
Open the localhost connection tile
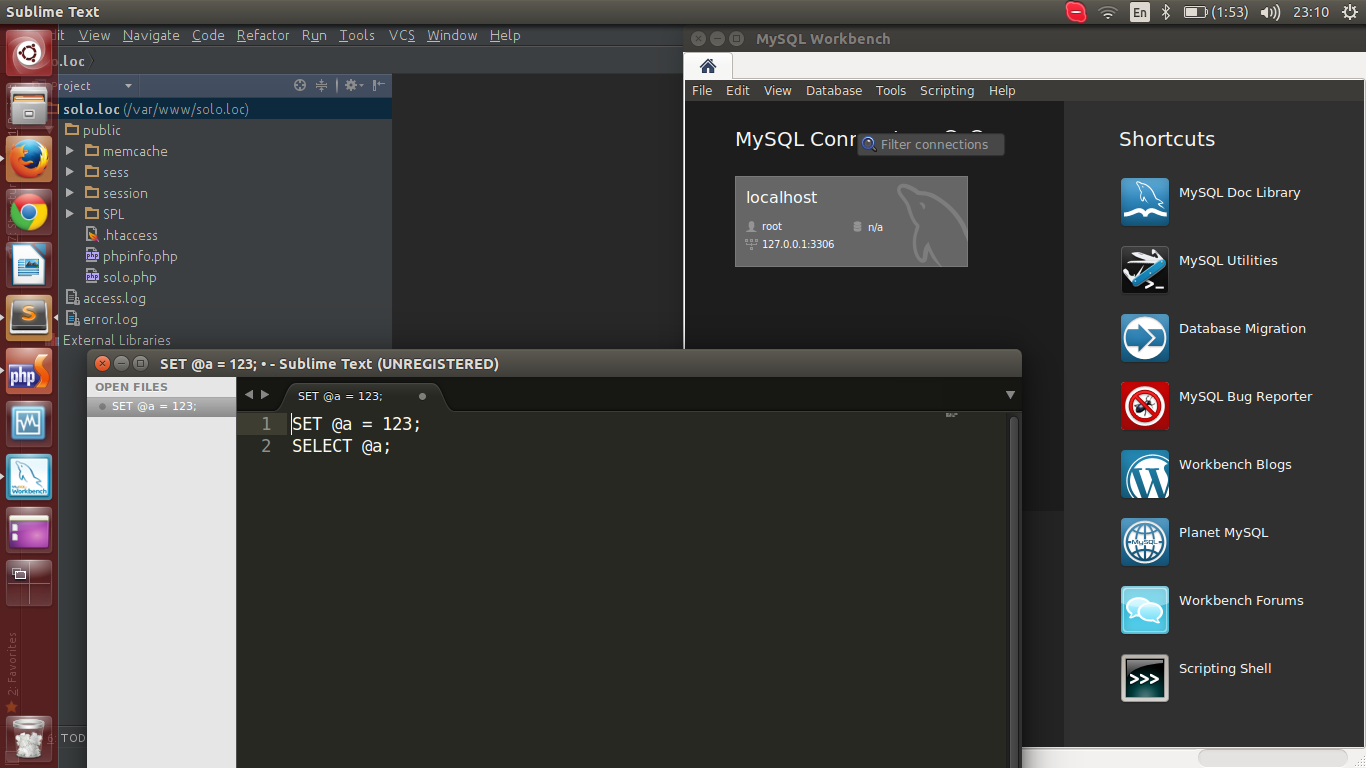(851, 221)
